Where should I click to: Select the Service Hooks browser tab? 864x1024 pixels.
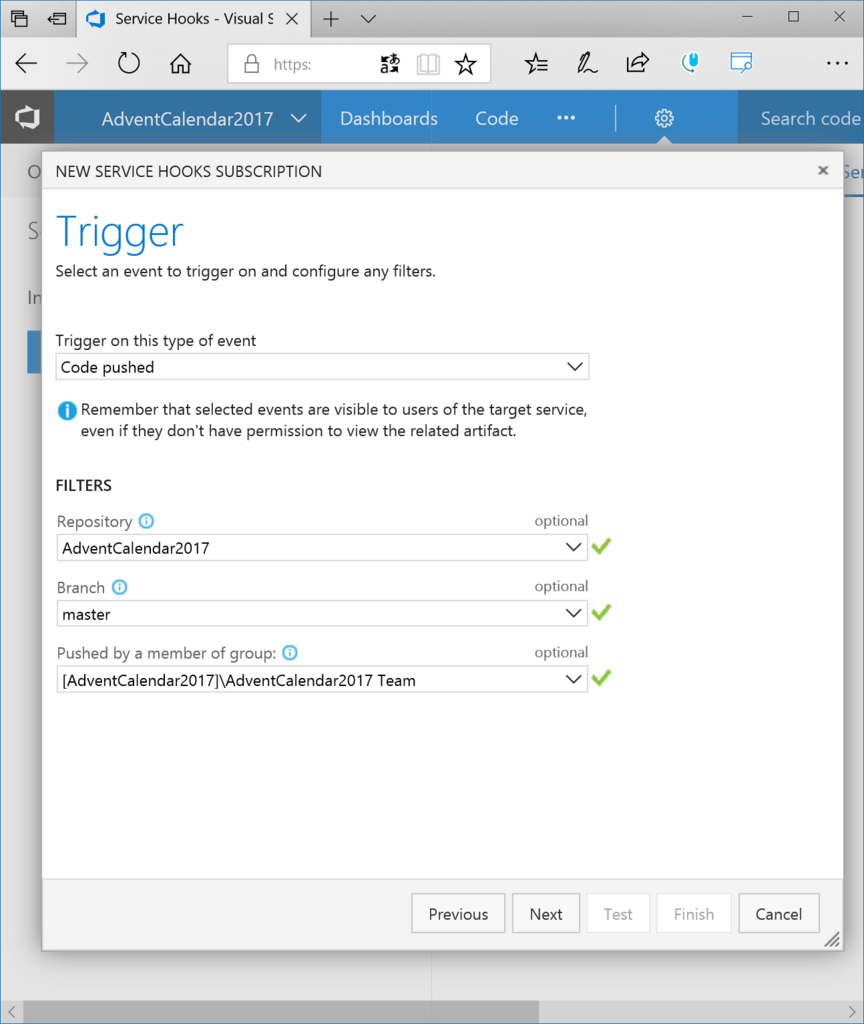[x=193, y=19]
